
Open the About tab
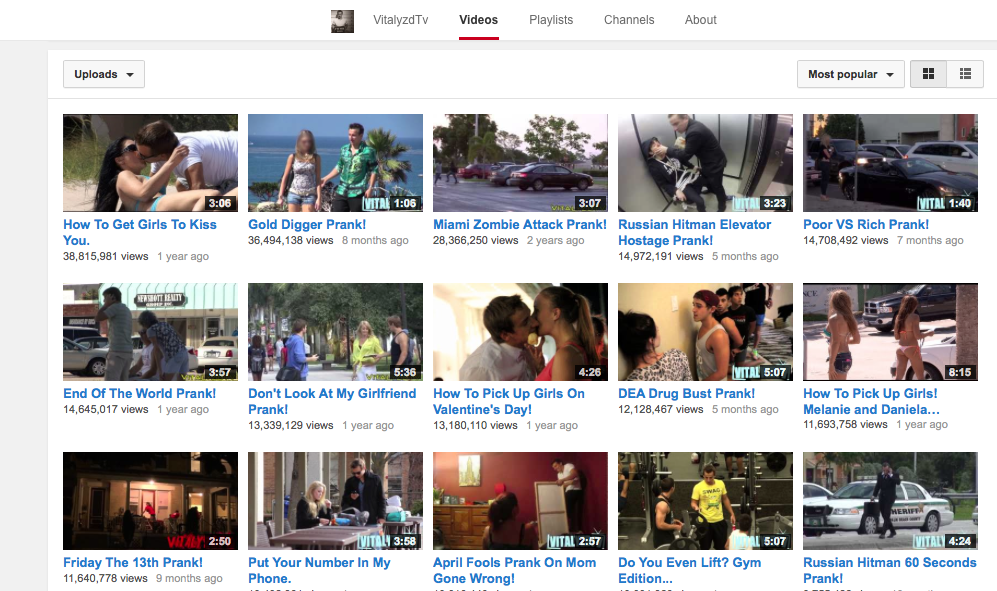(700, 19)
